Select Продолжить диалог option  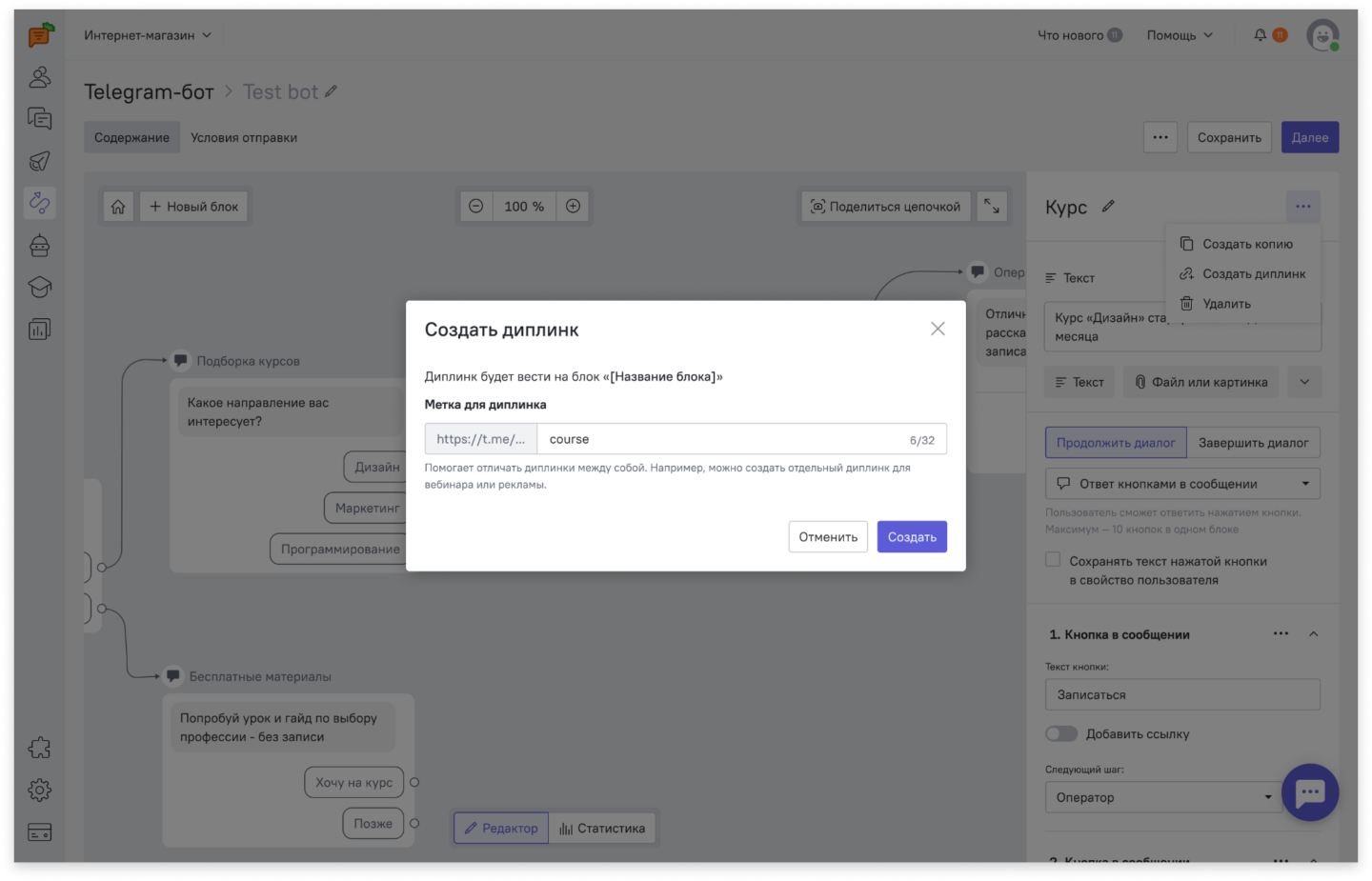pos(1116,443)
